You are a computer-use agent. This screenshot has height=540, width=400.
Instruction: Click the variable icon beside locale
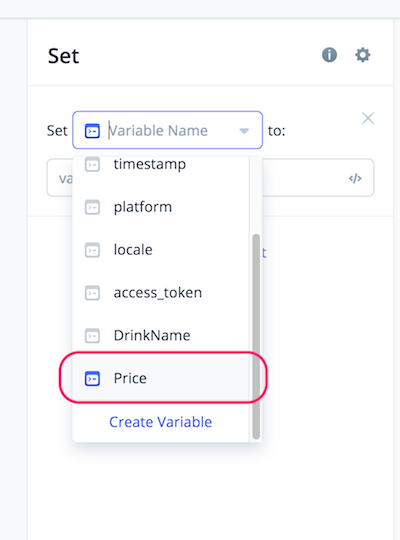(x=92, y=250)
